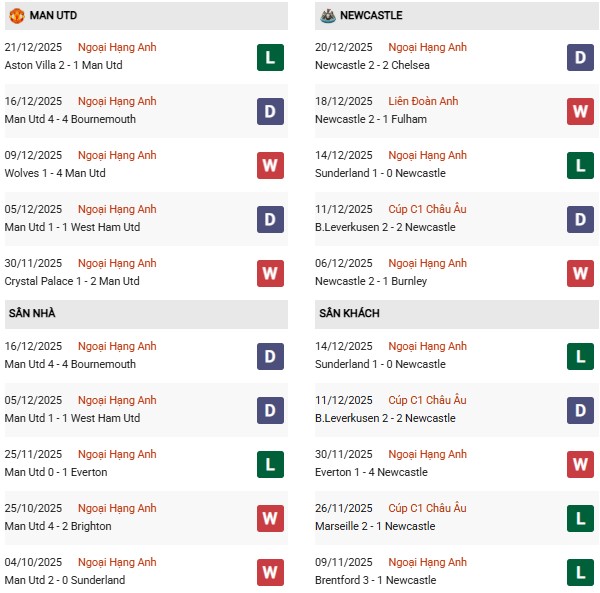Click the Sunderland 1 - 0 Newcastle result under NEWCASTLE
This screenshot has width=600, height=593.
click(382, 173)
